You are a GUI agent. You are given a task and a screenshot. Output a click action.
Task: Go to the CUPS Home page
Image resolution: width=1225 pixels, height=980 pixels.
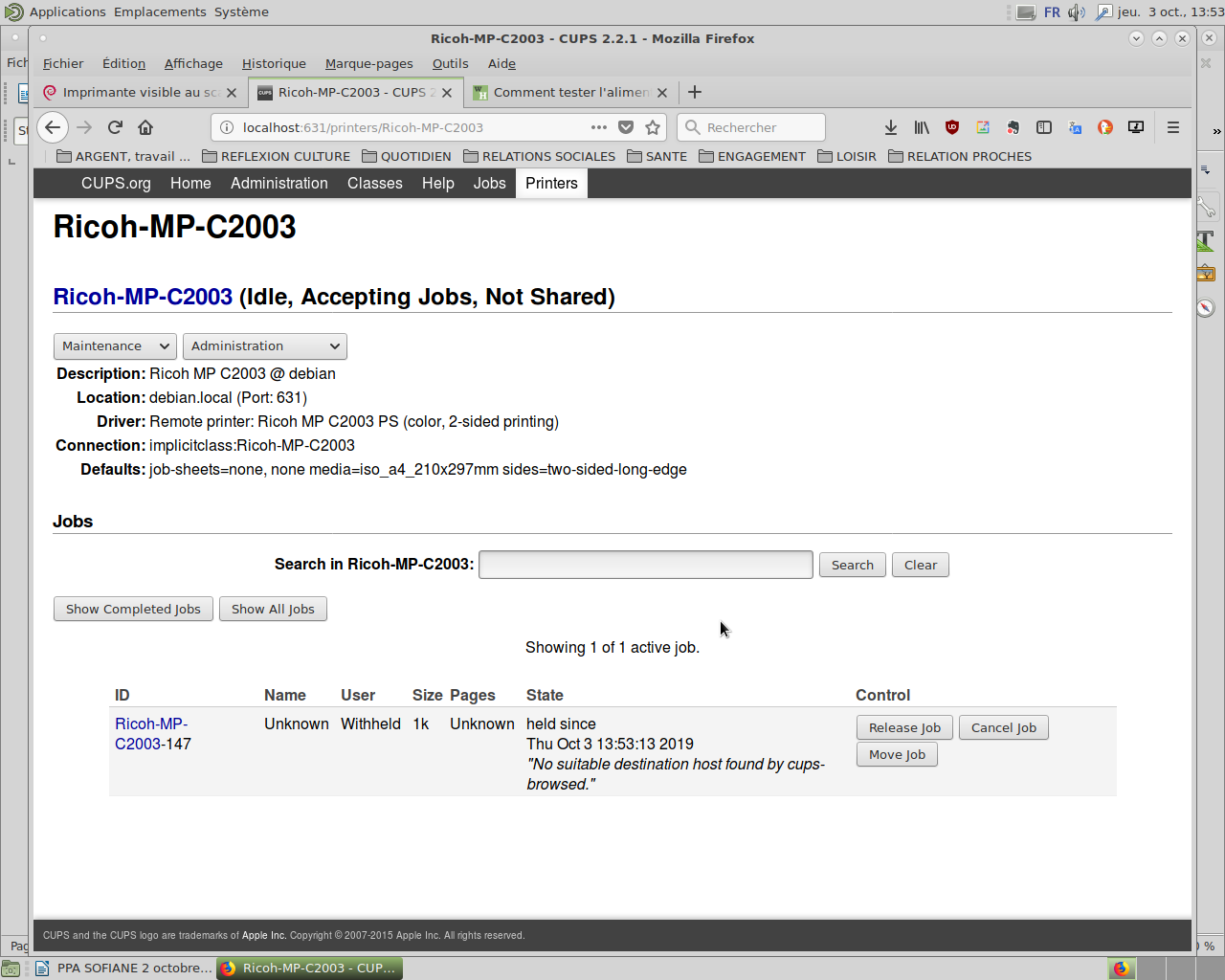[190, 184]
